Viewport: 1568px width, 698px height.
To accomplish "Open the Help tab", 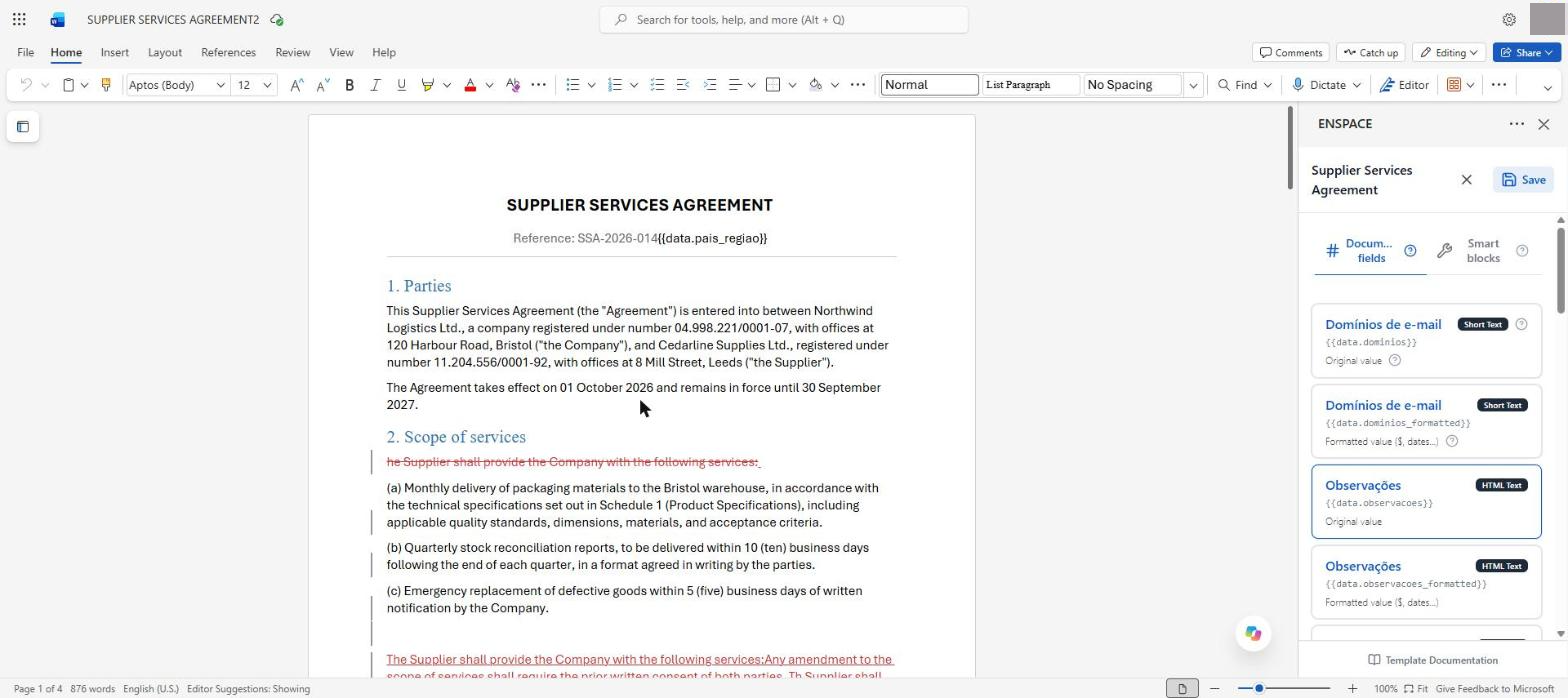I will click(384, 52).
